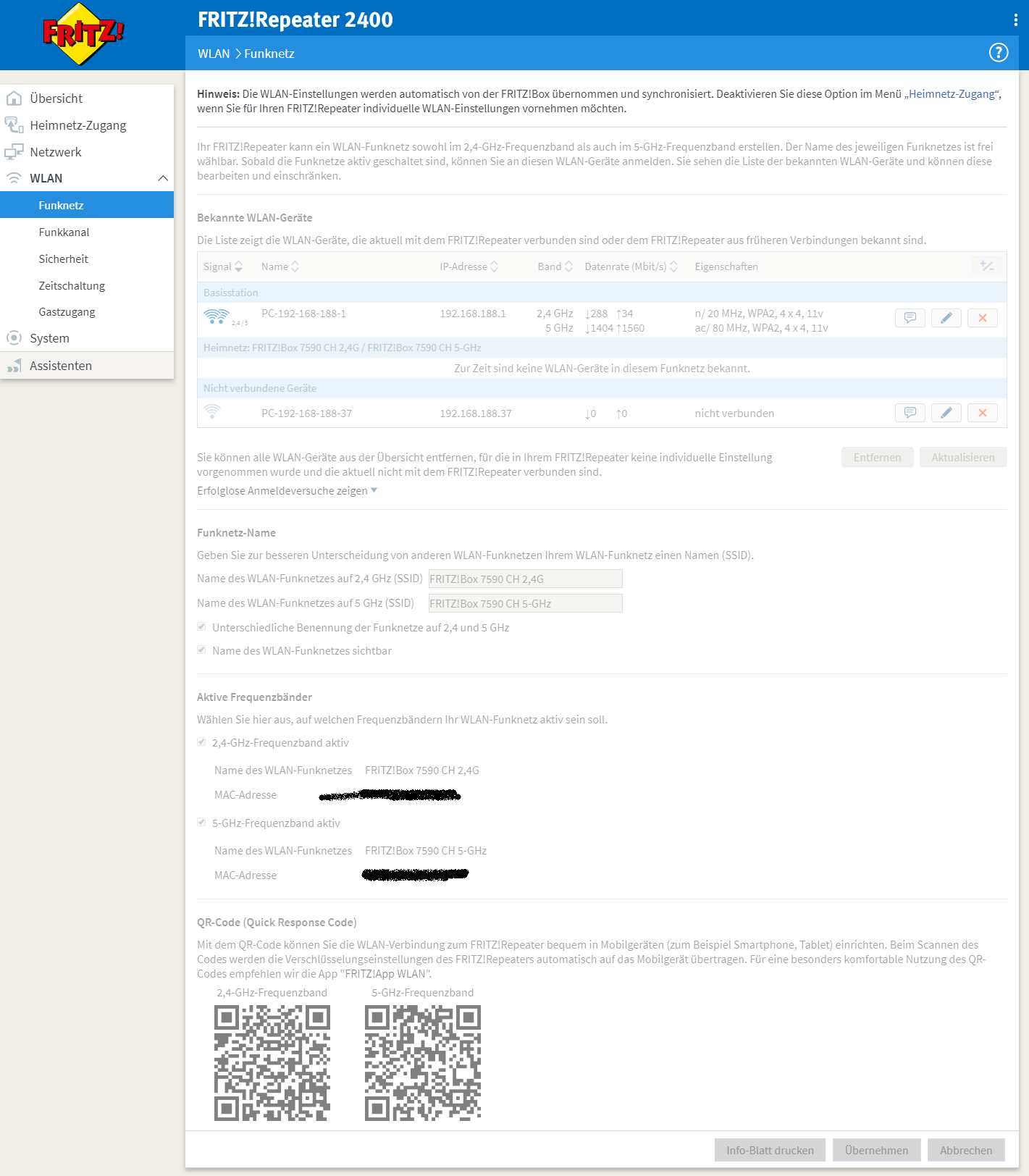Toggle 'Unterschiedliche Benennung der Funknetze' checkbox
1029x1176 pixels.
201,627
